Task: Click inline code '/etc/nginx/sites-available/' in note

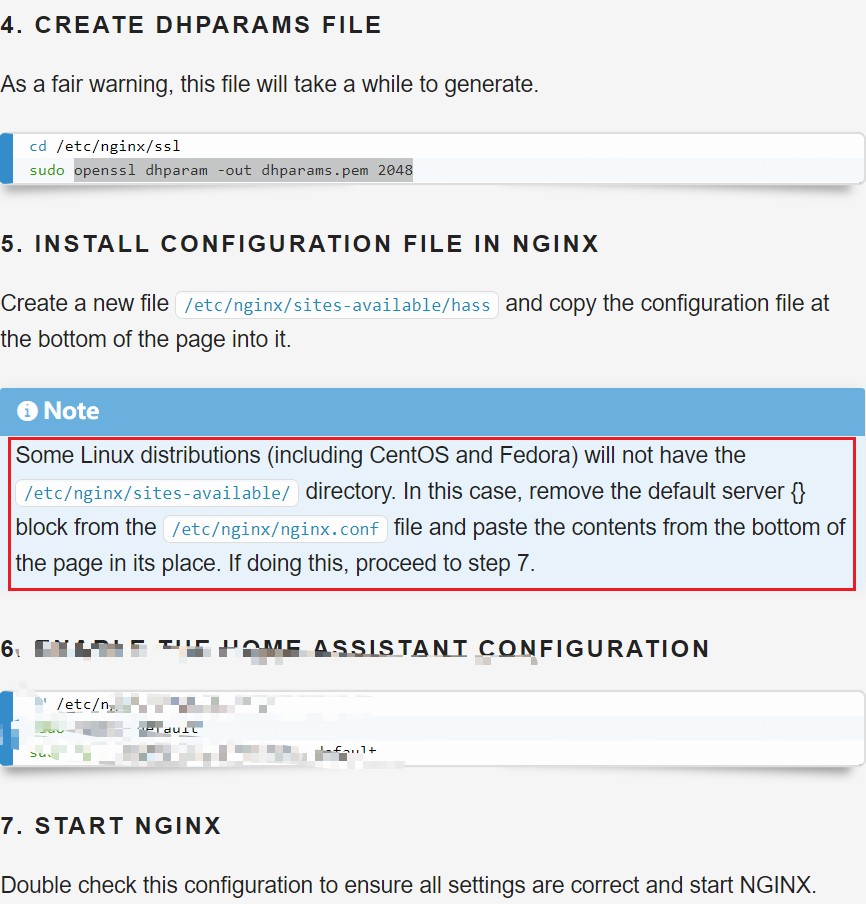Action: click(x=157, y=493)
